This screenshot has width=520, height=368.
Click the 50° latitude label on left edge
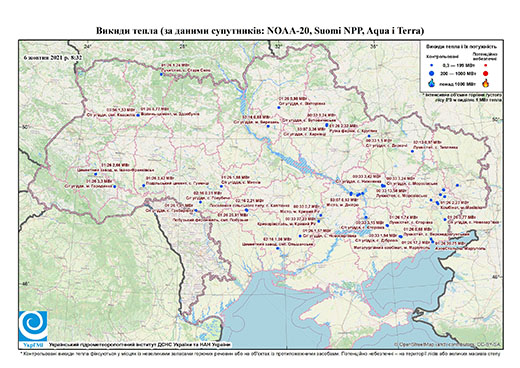[26, 126]
